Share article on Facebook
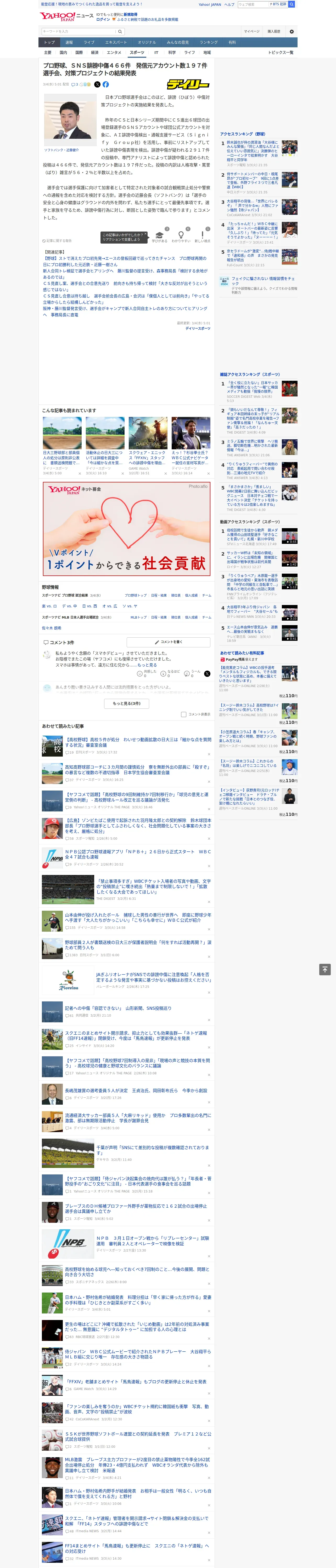 [105, 85]
